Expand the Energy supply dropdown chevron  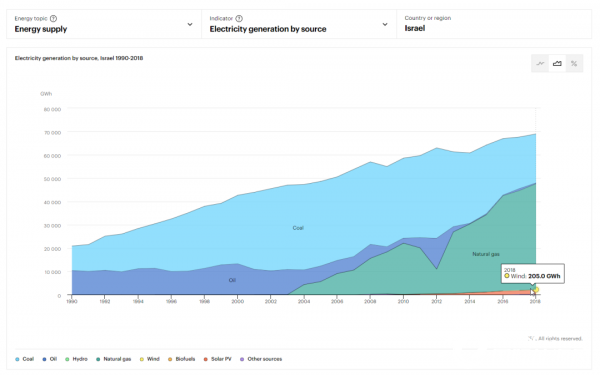[x=190, y=24]
